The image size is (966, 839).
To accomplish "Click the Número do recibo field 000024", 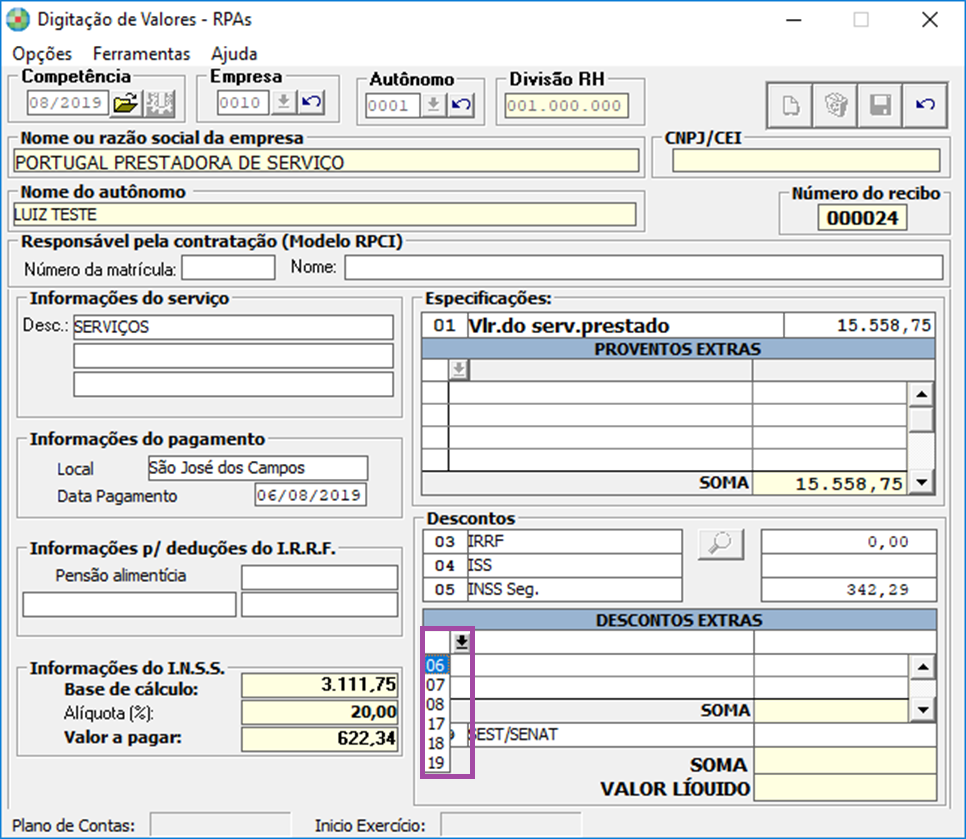I will 862,218.
